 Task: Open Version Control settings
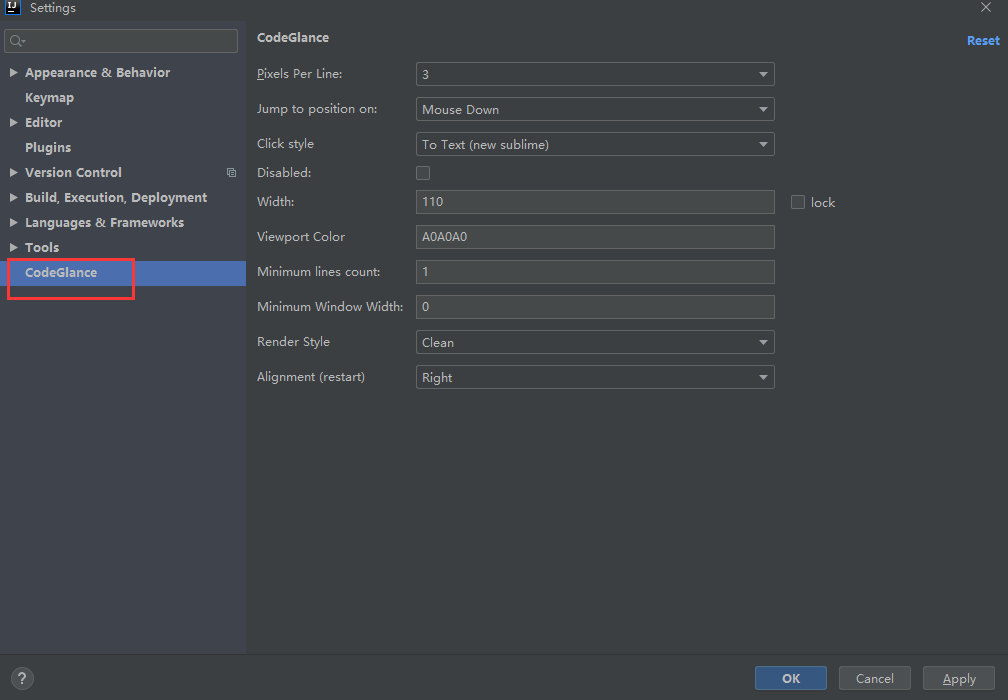click(73, 172)
